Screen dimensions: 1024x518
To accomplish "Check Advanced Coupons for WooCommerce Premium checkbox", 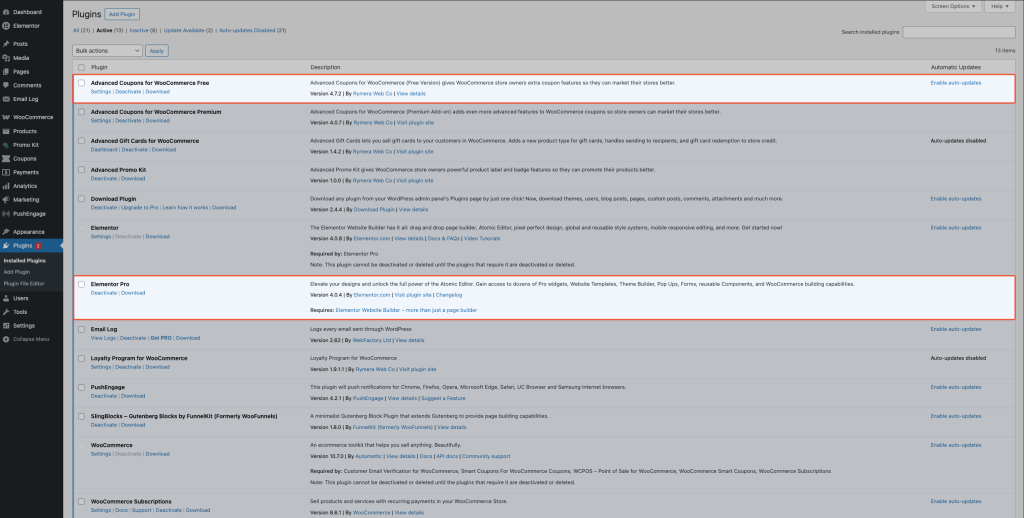I will pyautogui.click(x=82, y=112).
